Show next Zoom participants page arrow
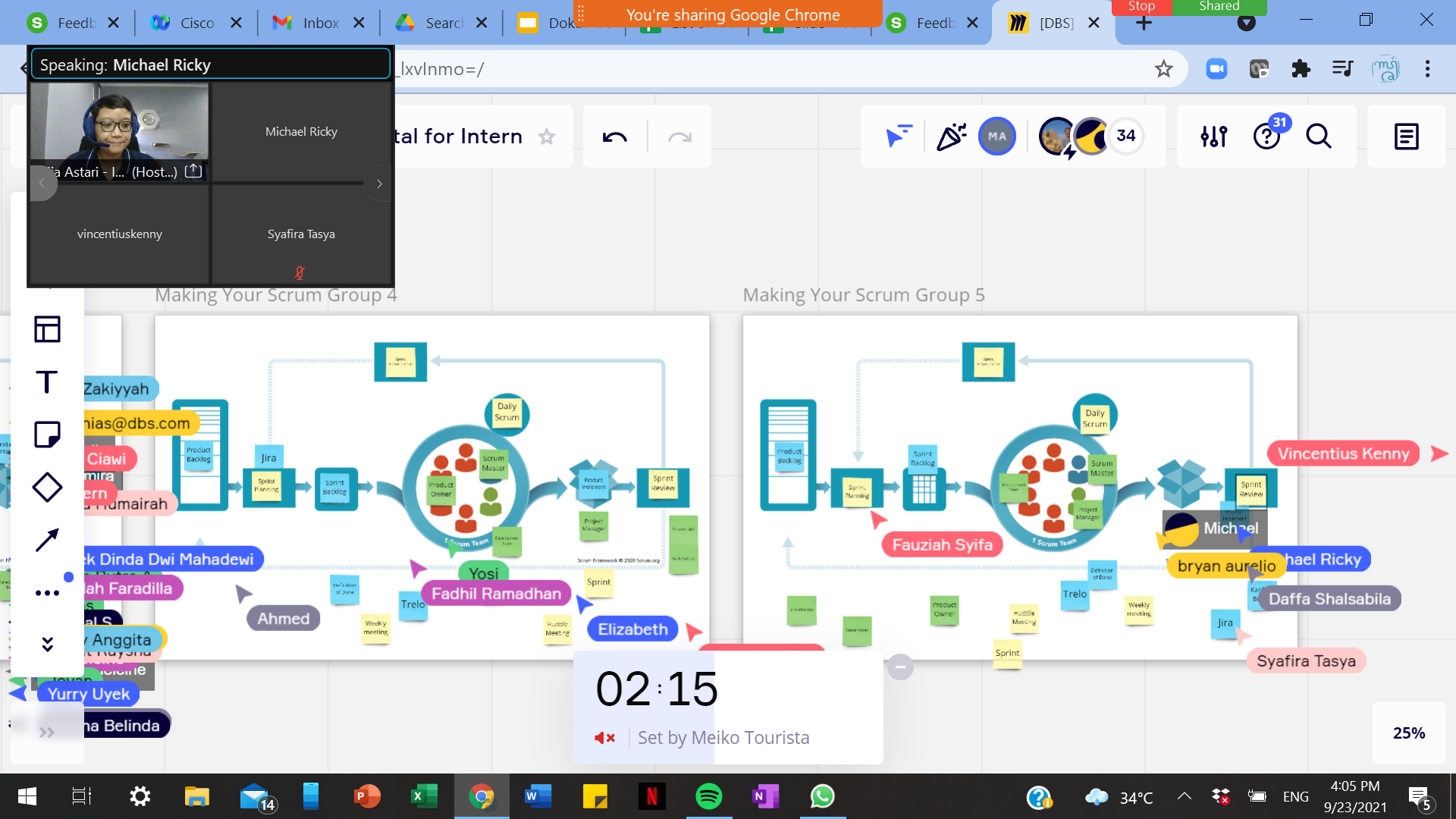 379,184
